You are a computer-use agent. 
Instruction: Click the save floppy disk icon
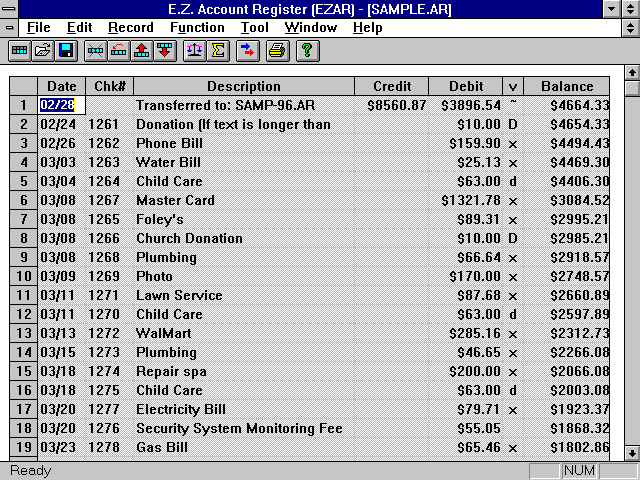pos(65,49)
